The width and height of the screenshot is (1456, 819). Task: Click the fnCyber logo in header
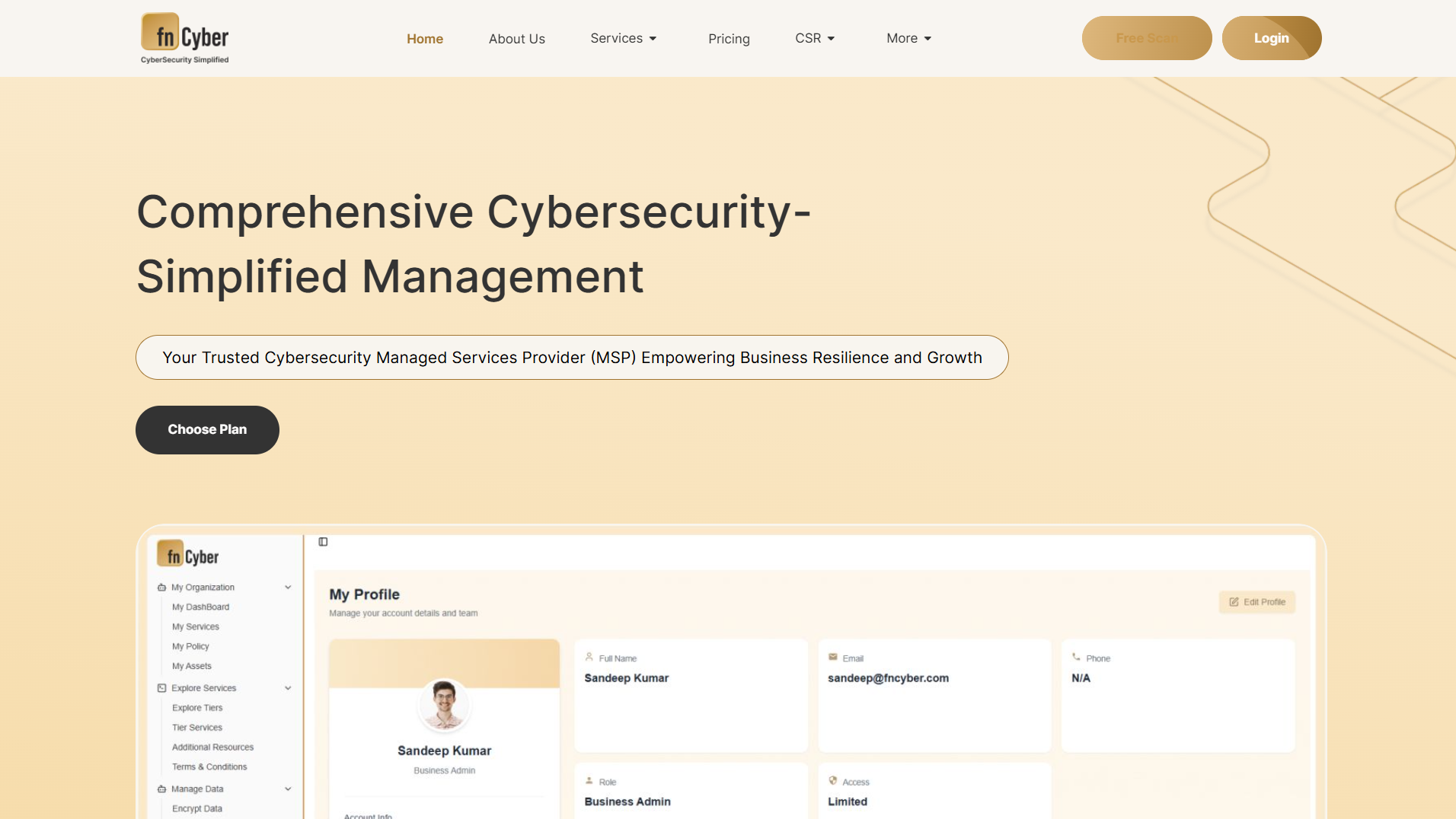[x=184, y=38]
